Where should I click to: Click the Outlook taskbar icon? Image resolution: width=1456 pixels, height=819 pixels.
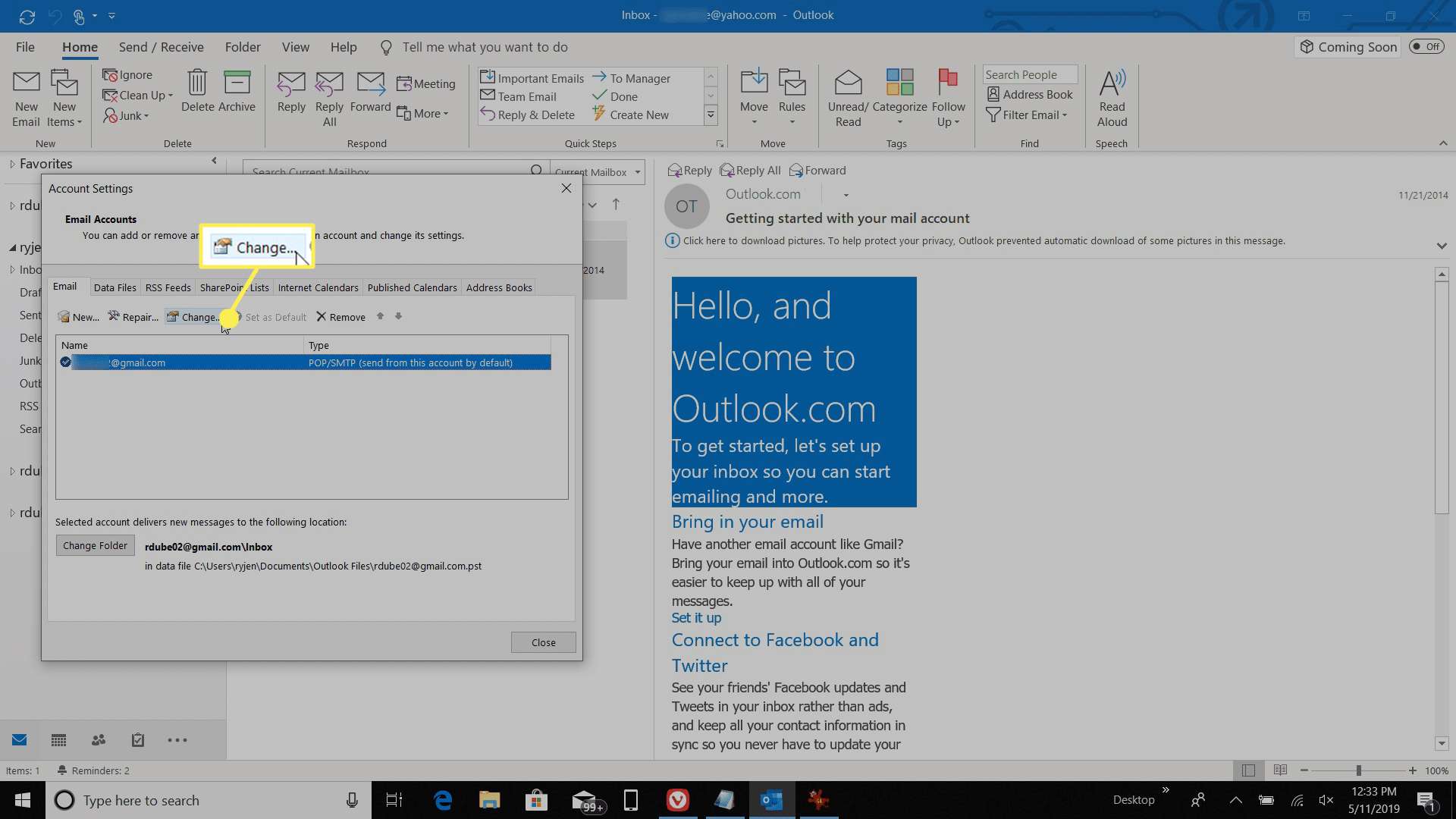(772, 800)
